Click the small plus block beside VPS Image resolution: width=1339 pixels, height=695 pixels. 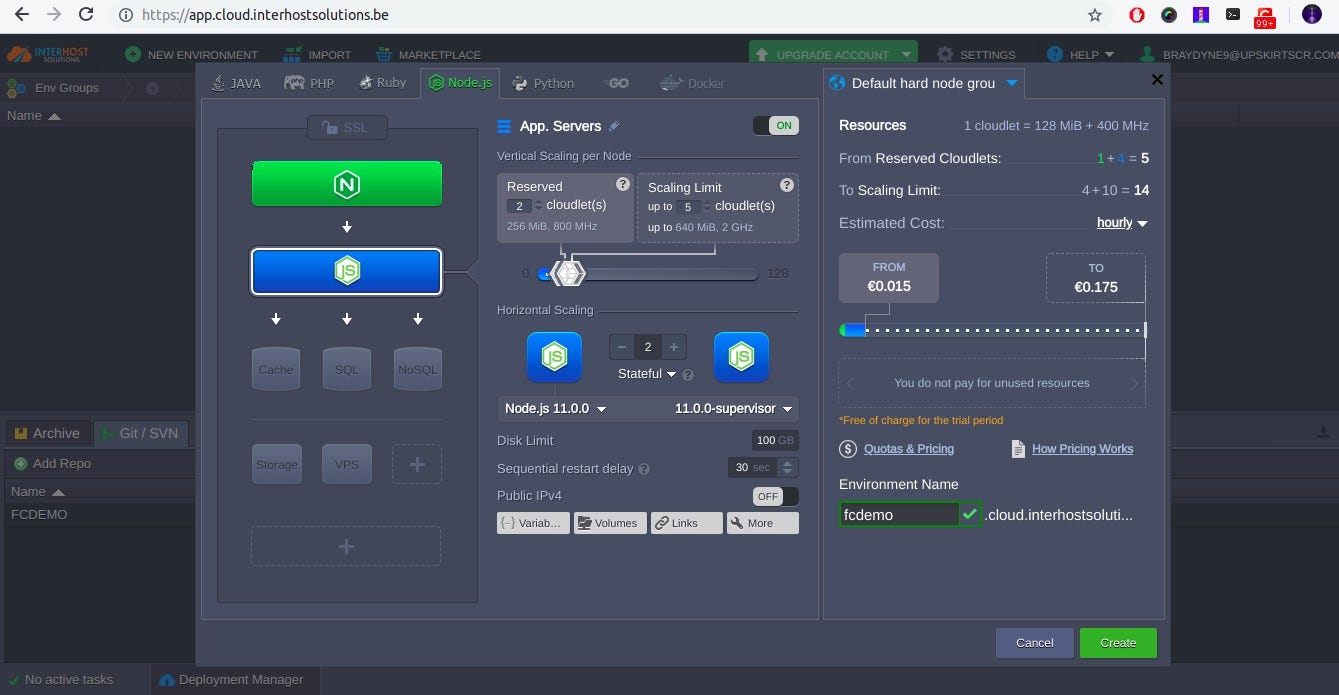(x=417, y=464)
